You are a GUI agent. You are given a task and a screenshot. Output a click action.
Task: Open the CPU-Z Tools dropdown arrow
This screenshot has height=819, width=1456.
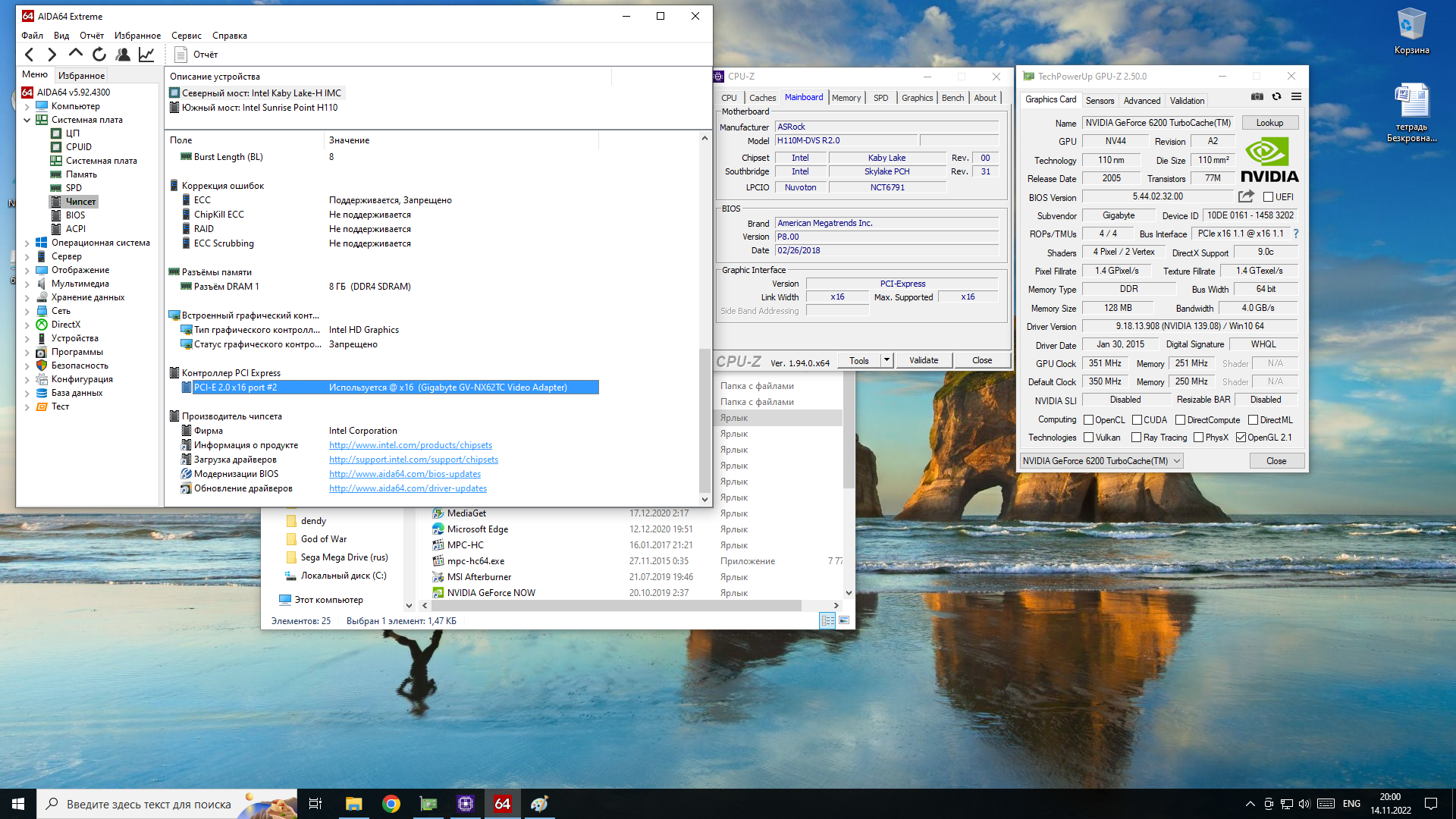tap(886, 360)
